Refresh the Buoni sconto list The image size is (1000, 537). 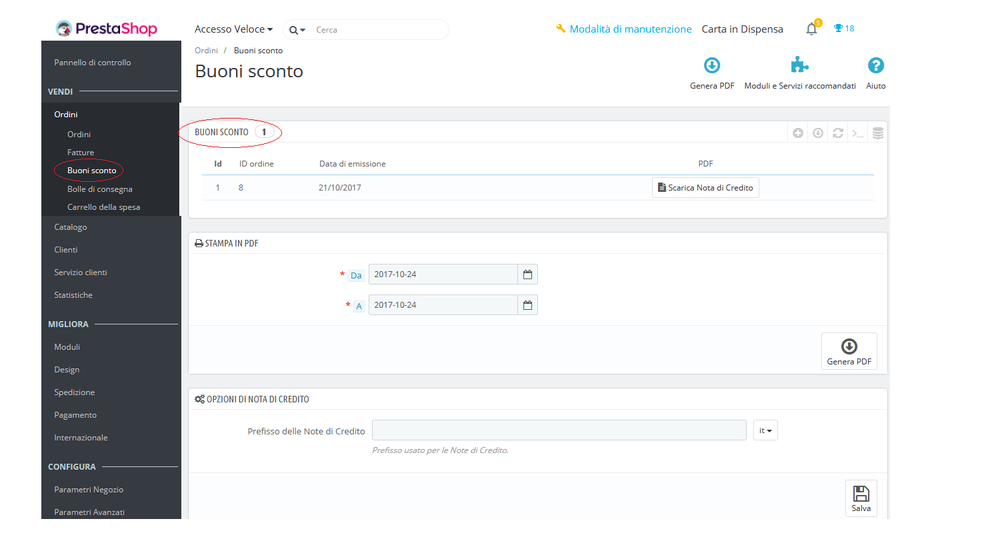[838, 133]
